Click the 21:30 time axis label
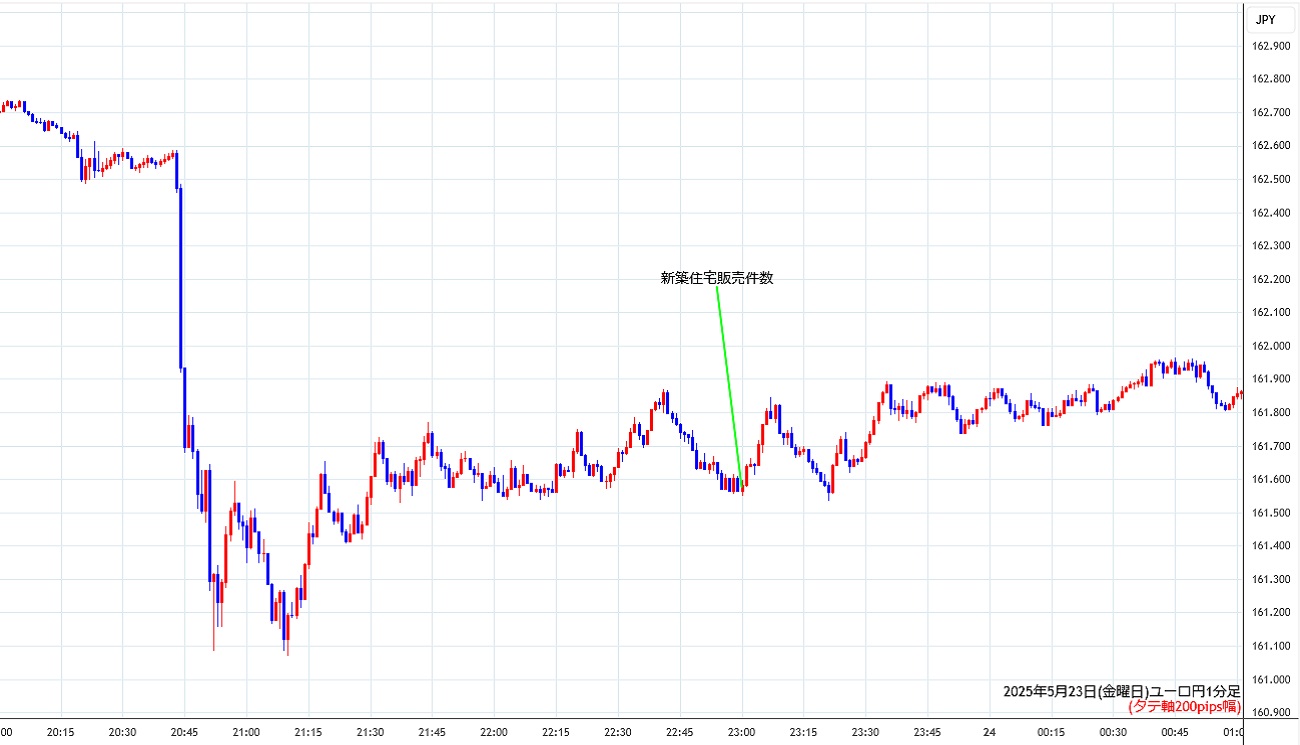Image resolution: width=1300 pixels, height=745 pixels. pyautogui.click(x=370, y=732)
